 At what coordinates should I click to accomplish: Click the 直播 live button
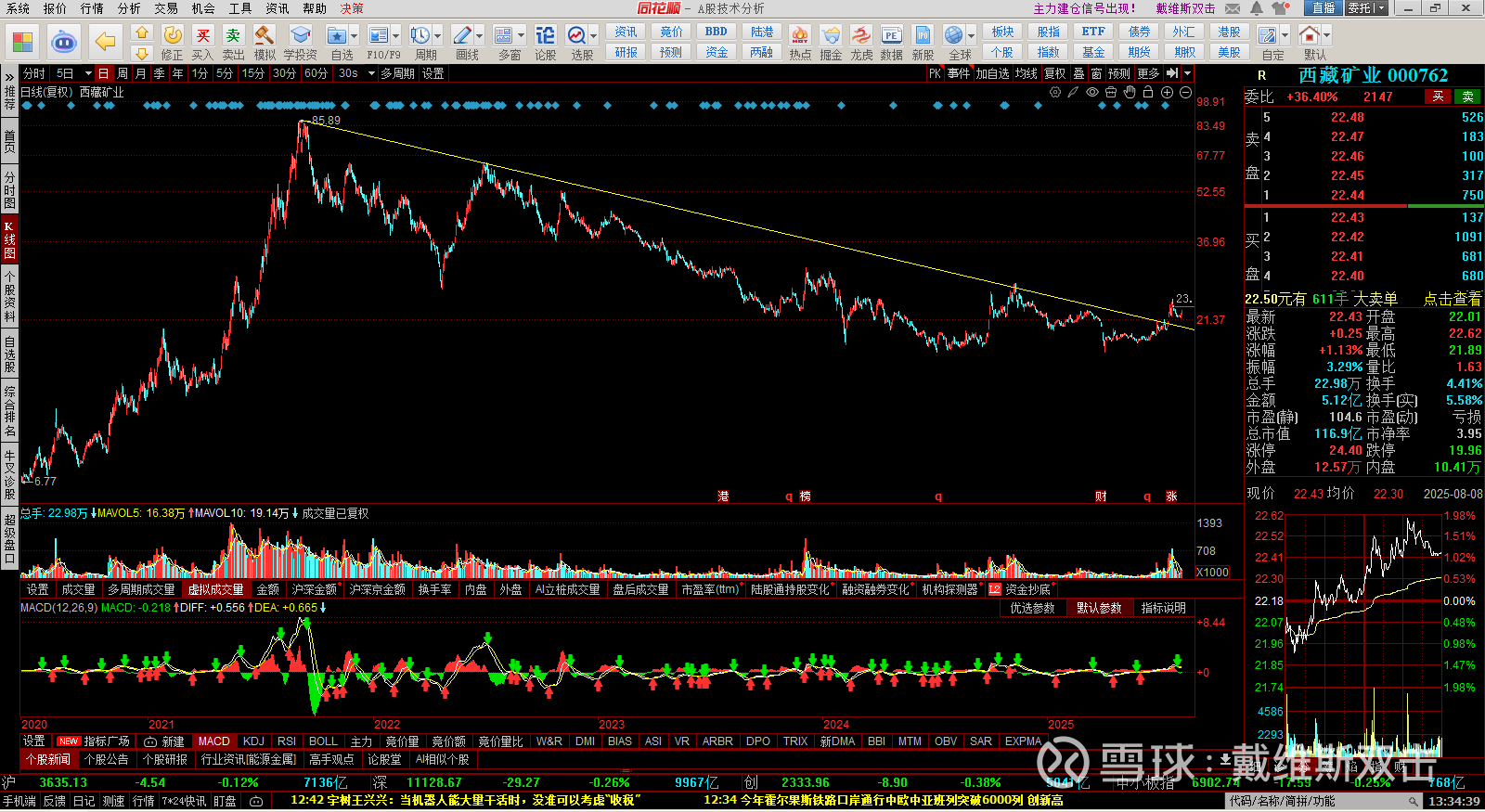1323,8
